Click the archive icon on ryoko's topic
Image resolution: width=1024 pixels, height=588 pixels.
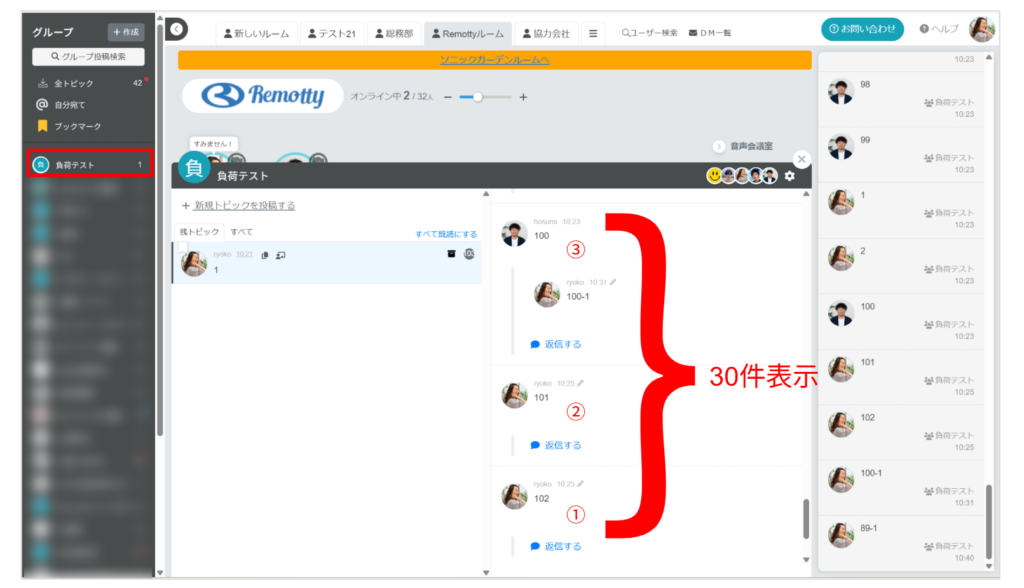pyautogui.click(x=451, y=255)
